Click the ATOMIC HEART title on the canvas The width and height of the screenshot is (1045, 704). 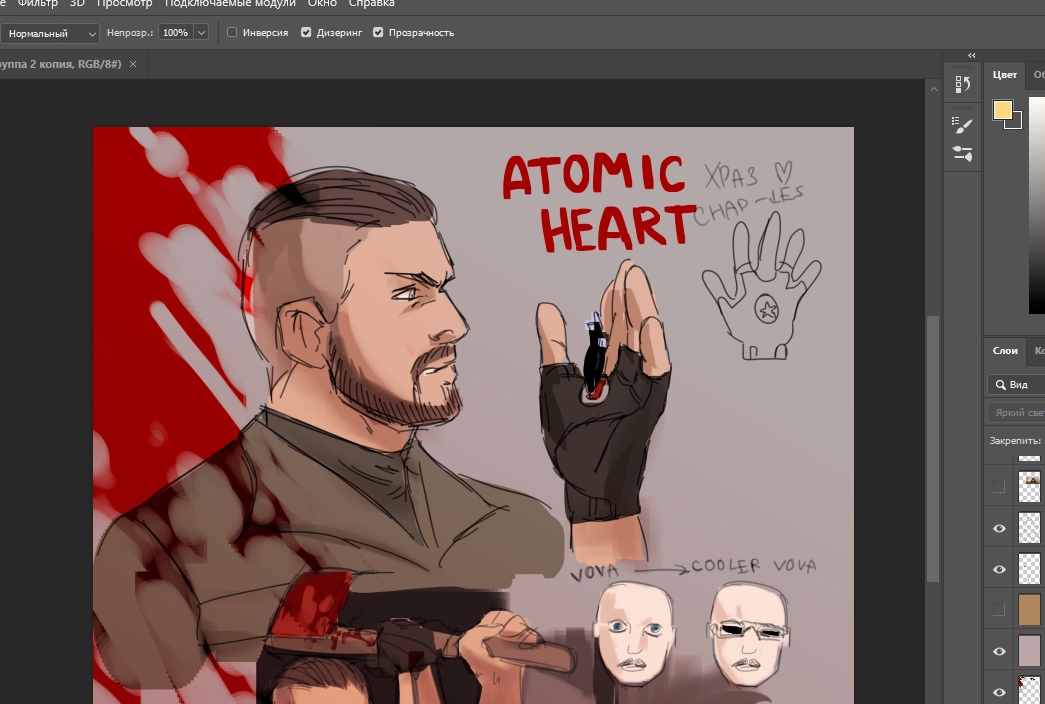pos(598,201)
